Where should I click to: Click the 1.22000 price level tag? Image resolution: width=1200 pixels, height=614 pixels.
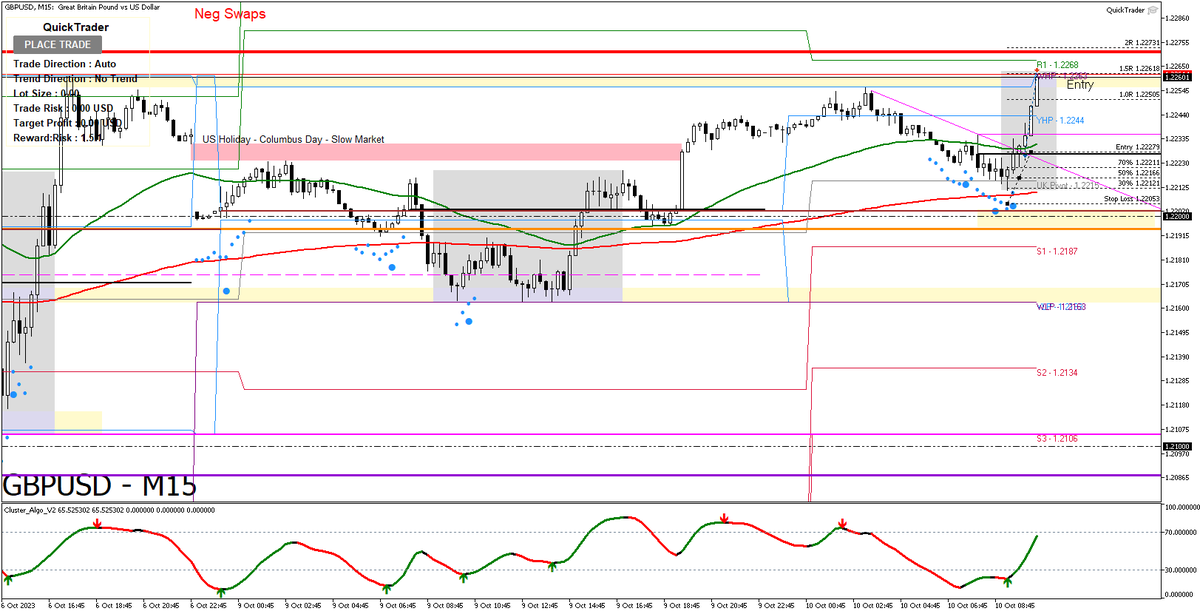(1178, 216)
